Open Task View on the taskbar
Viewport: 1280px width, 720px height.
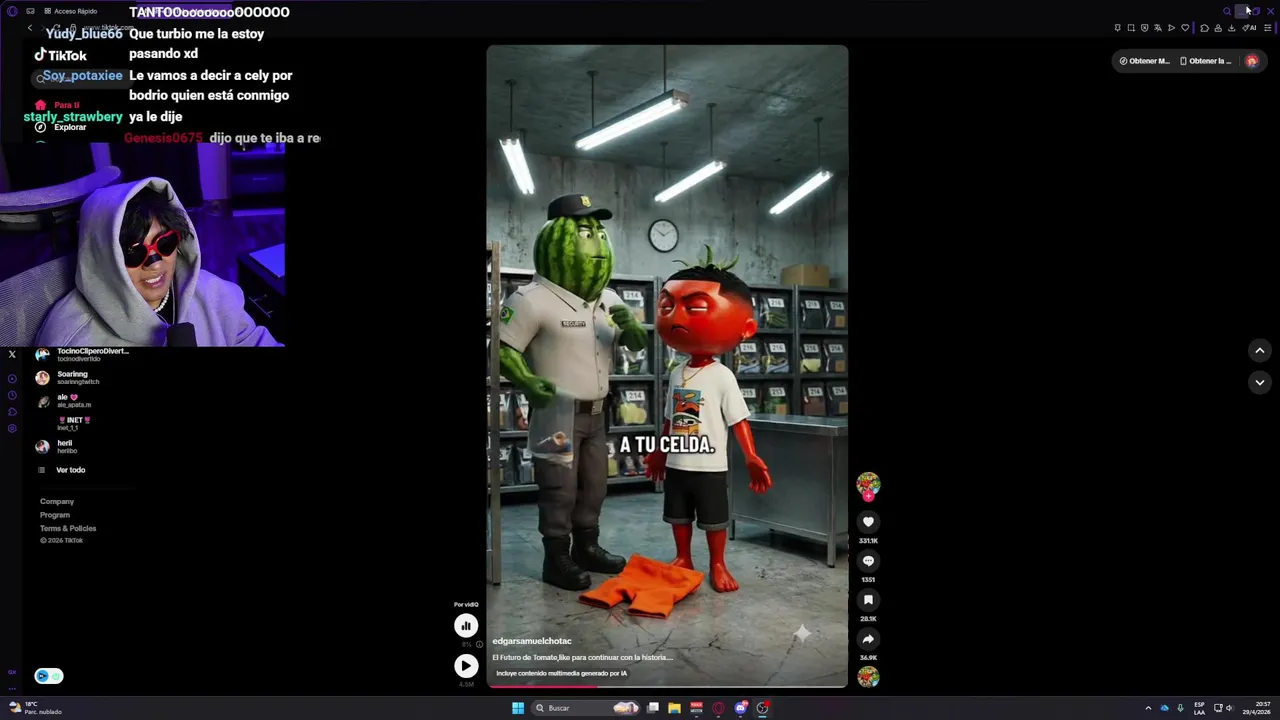coord(653,708)
